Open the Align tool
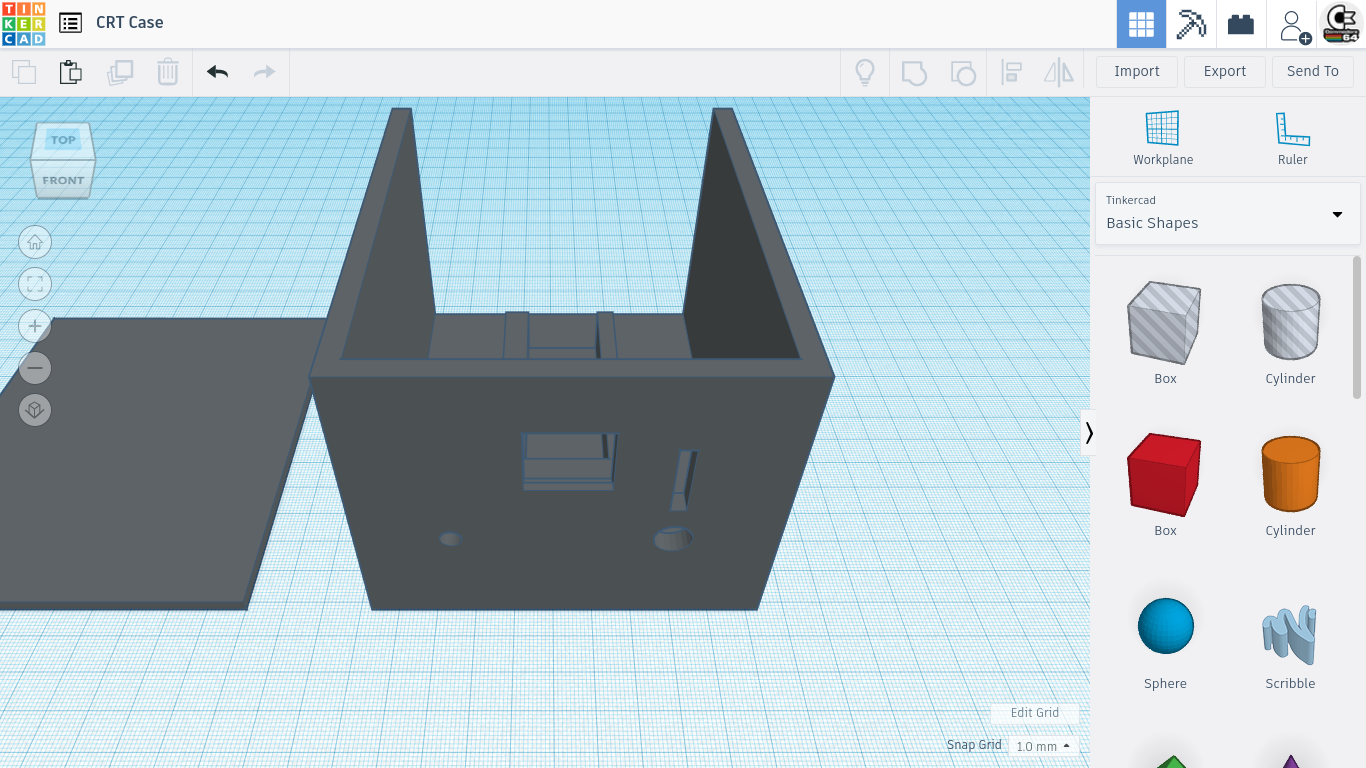Image resolution: width=1366 pixels, height=768 pixels. coord(1012,72)
